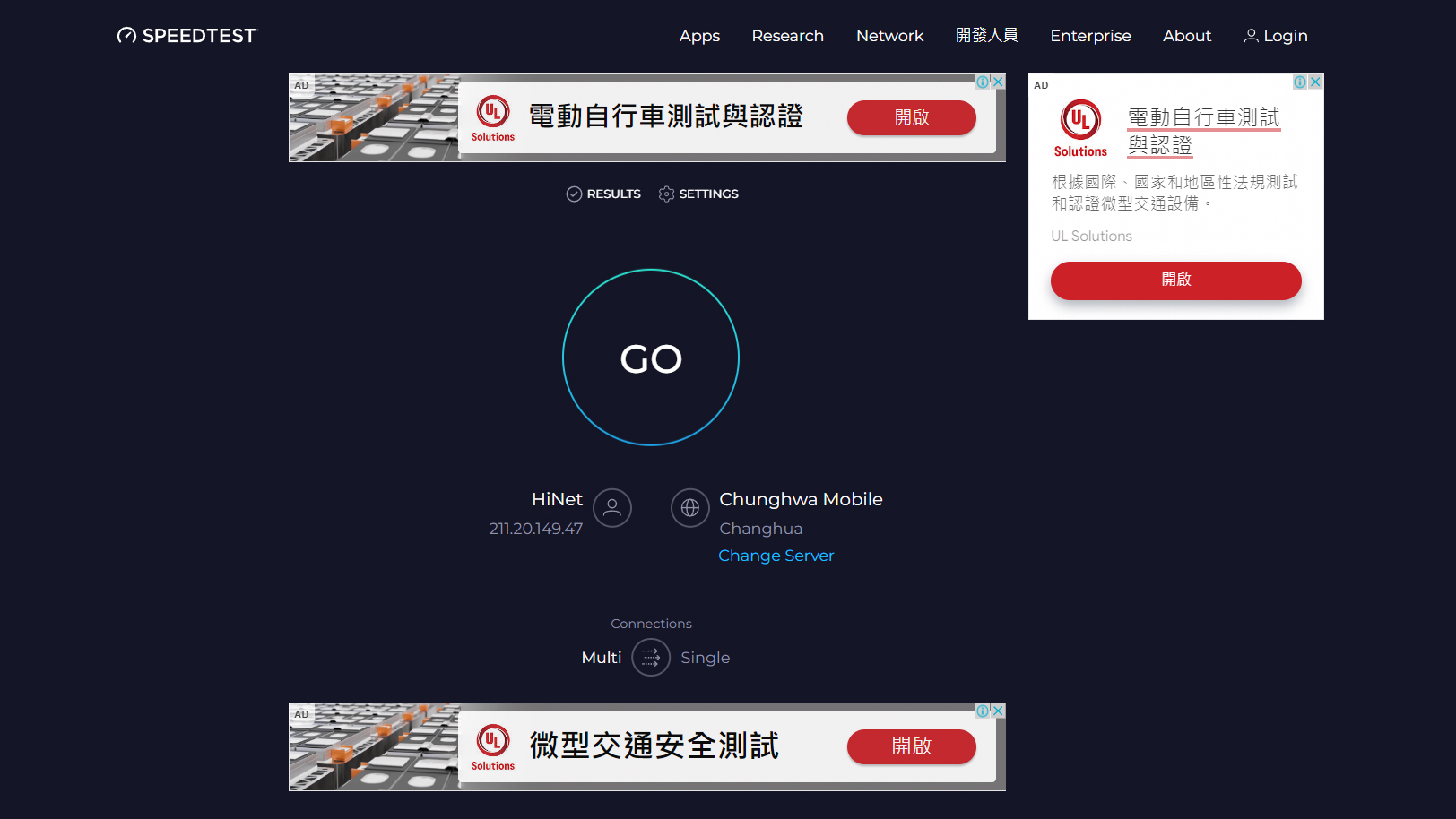Click the settings gear icon

pyautogui.click(x=666, y=194)
